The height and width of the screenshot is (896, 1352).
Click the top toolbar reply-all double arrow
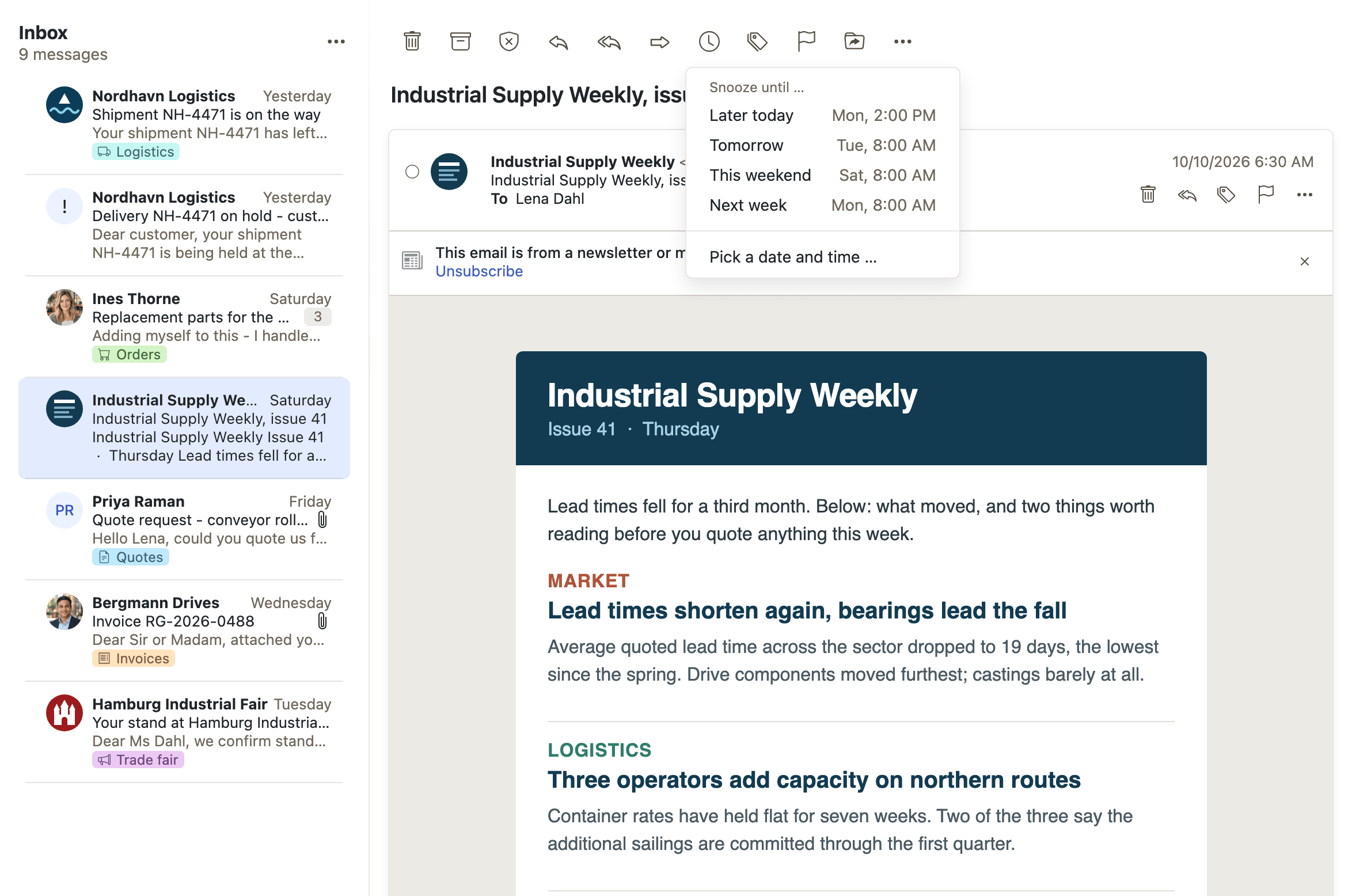coord(609,42)
